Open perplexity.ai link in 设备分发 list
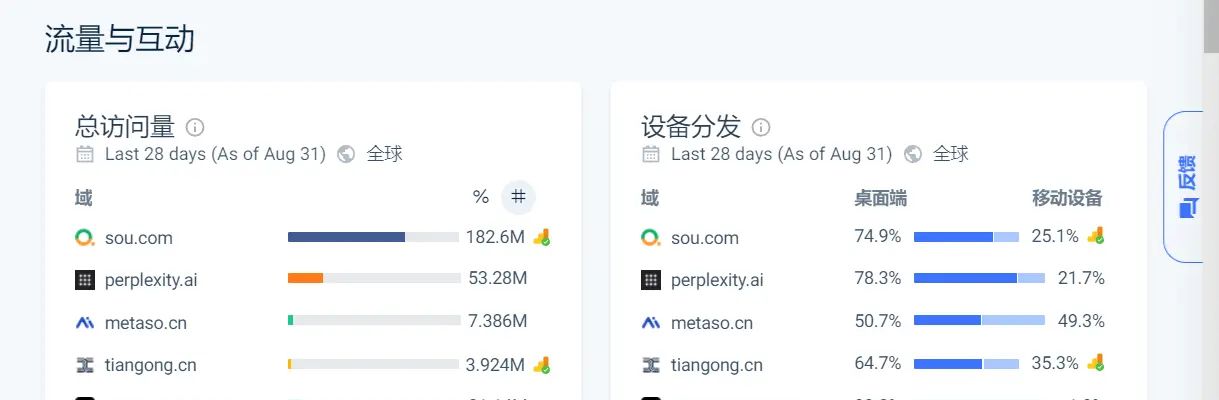 click(717, 280)
